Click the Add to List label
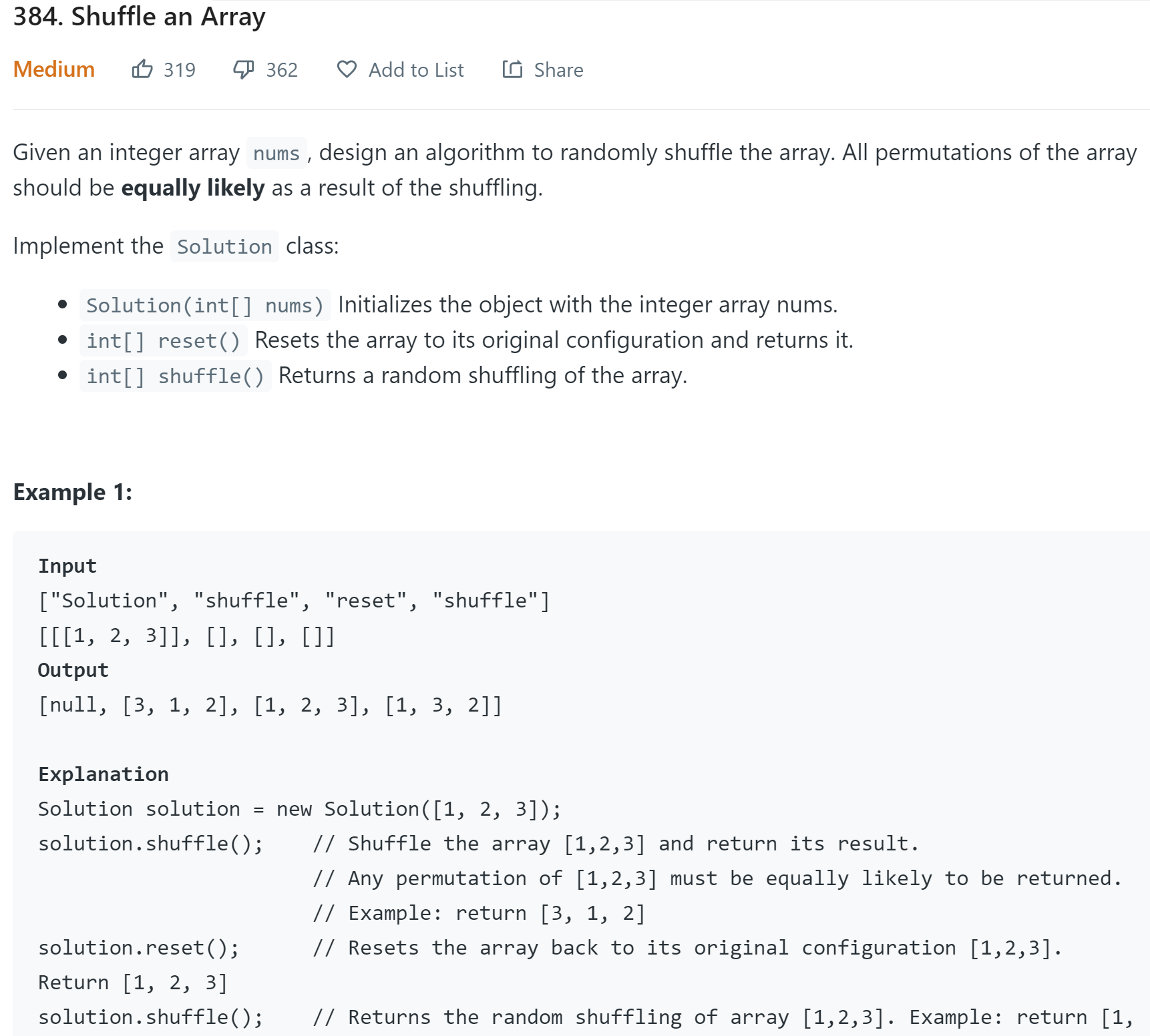1150x1036 pixels. point(416,69)
